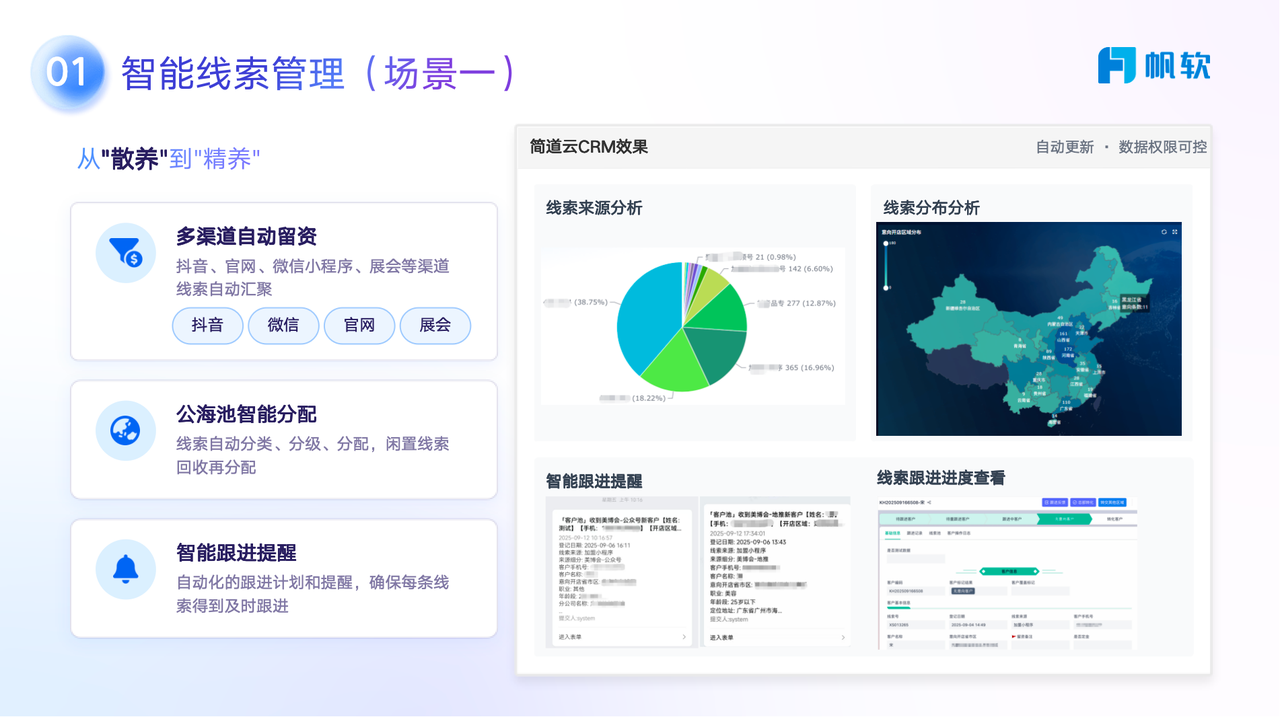1280x717 pixels.
Task: Select the 微信 channel tag
Action: [283, 326]
